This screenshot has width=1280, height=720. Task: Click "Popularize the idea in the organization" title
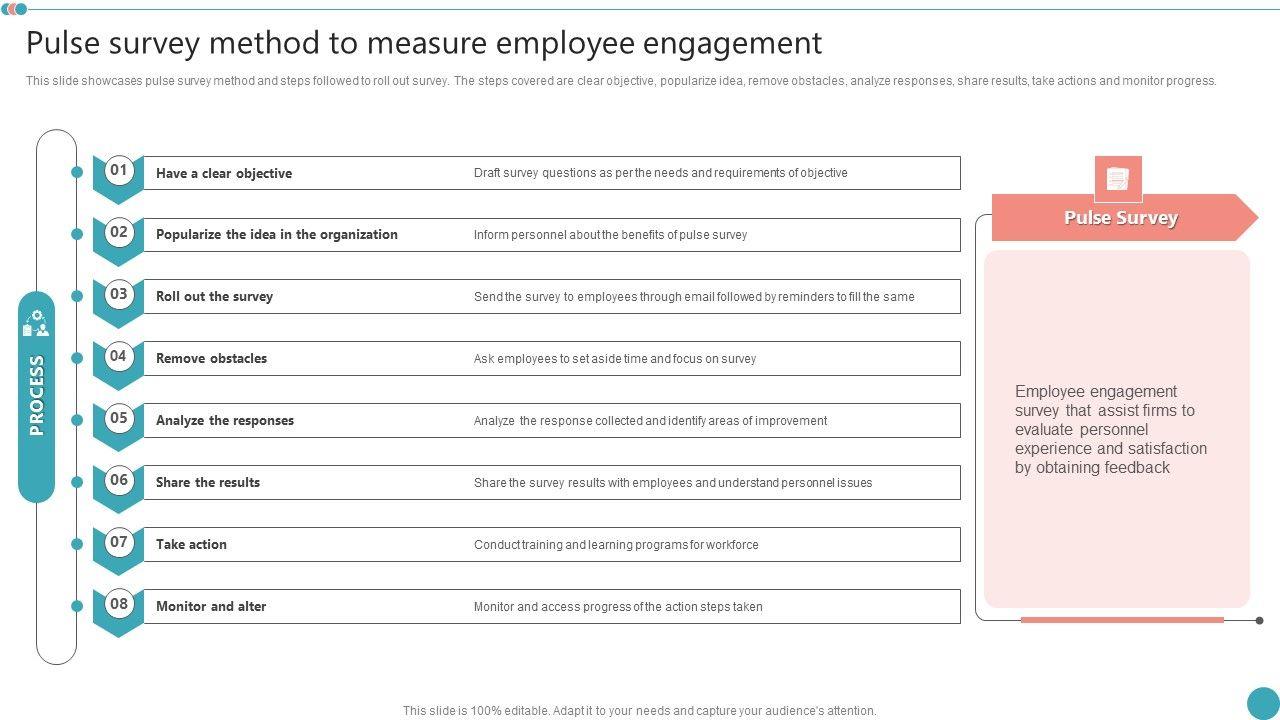click(x=277, y=235)
